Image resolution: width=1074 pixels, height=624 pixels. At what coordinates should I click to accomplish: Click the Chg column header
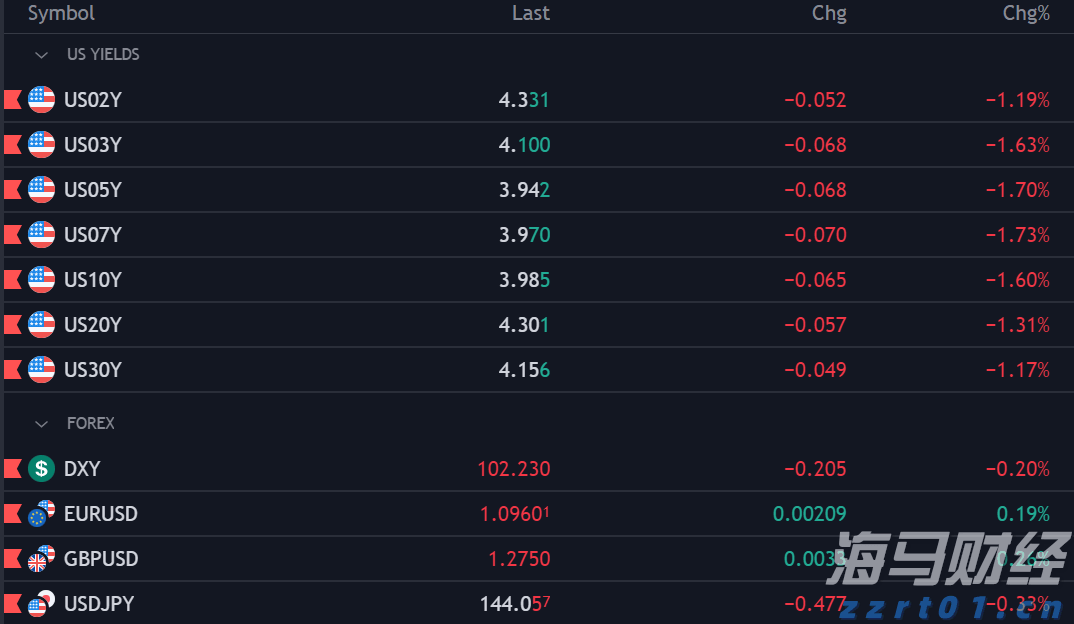[829, 13]
